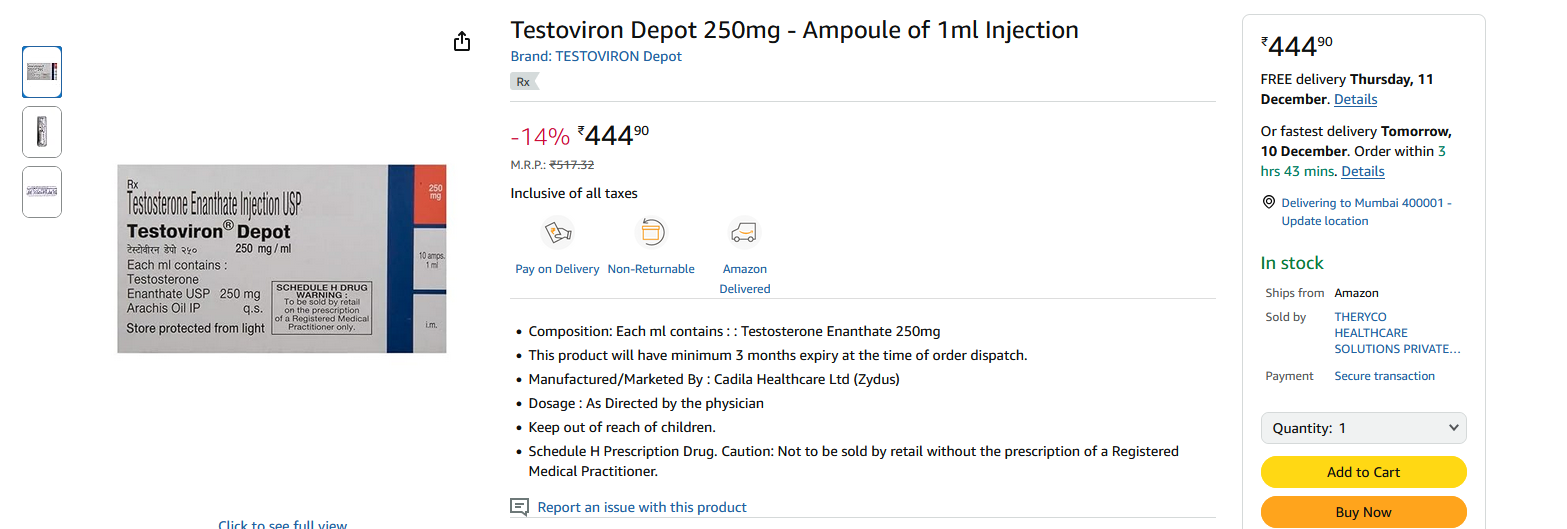The height and width of the screenshot is (529, 1567).
Task: Select the first product thumbnail
Action: [x=42, y=72]
